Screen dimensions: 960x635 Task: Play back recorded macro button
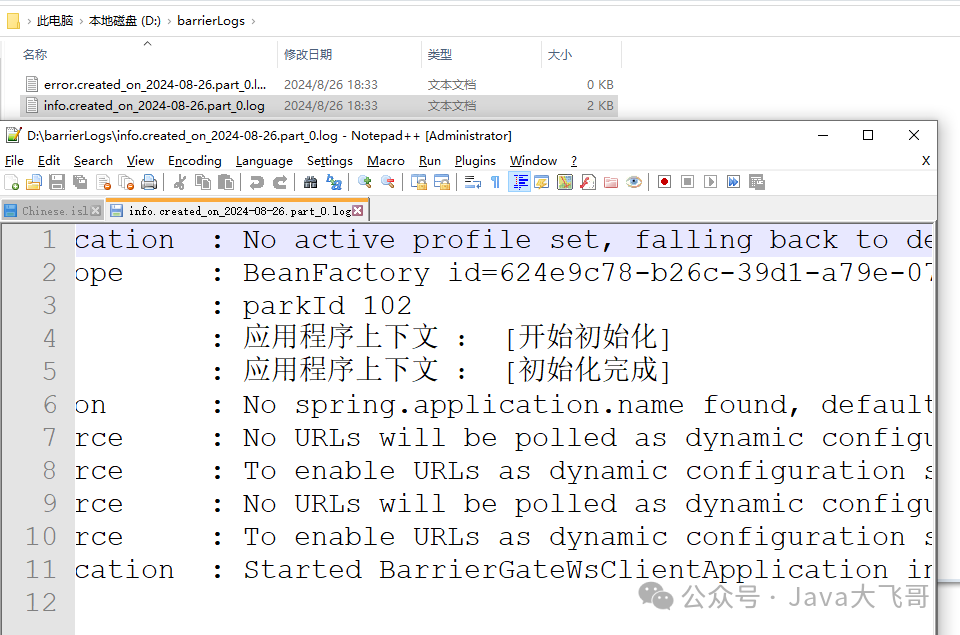pyautogui.click(x=710, y=182)
